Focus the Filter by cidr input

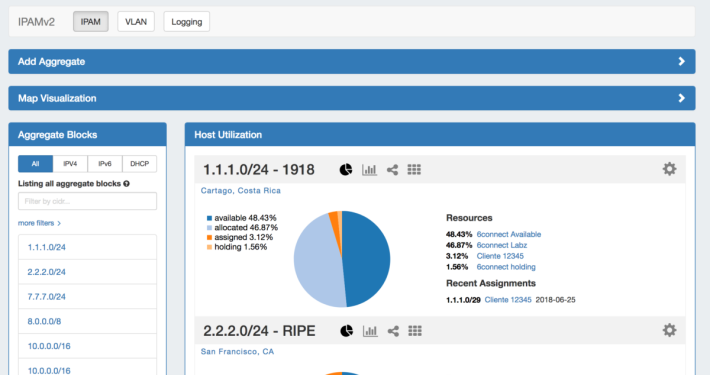coord(87,201)
